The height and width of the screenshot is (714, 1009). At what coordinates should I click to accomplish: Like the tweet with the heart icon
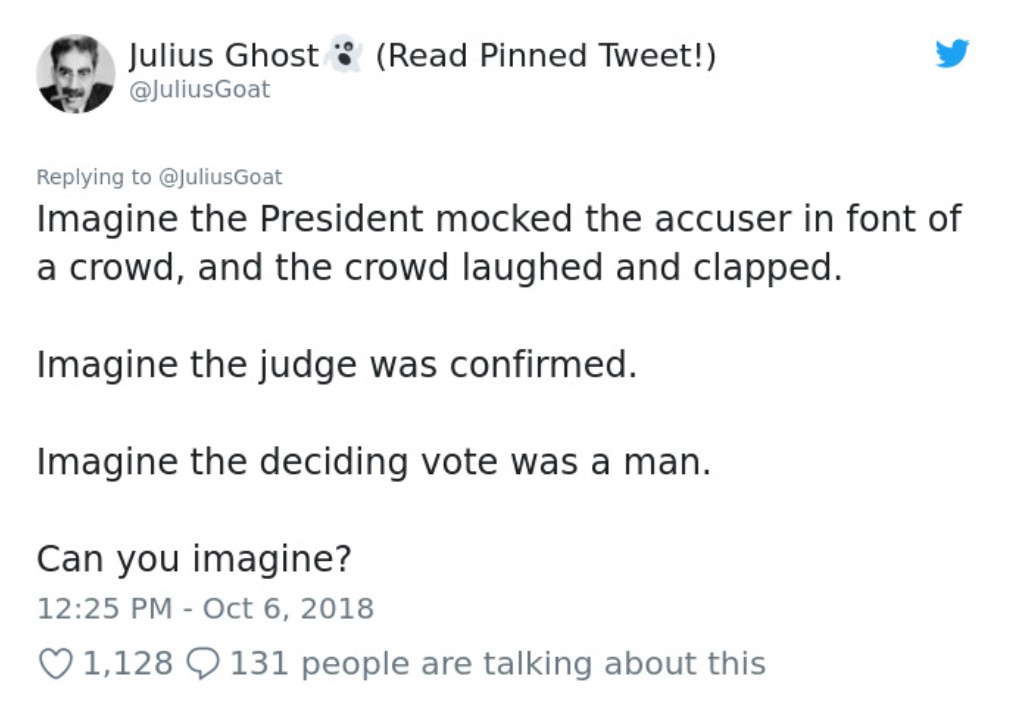click(55, 664)
